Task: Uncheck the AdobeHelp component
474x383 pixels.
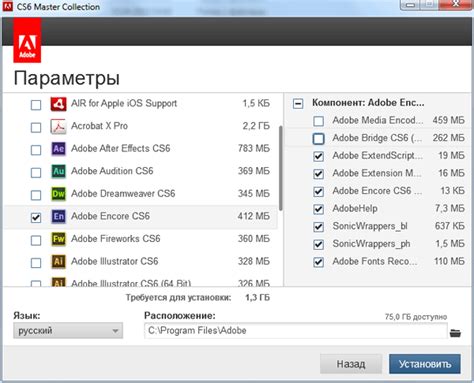Action: point(318,209)
